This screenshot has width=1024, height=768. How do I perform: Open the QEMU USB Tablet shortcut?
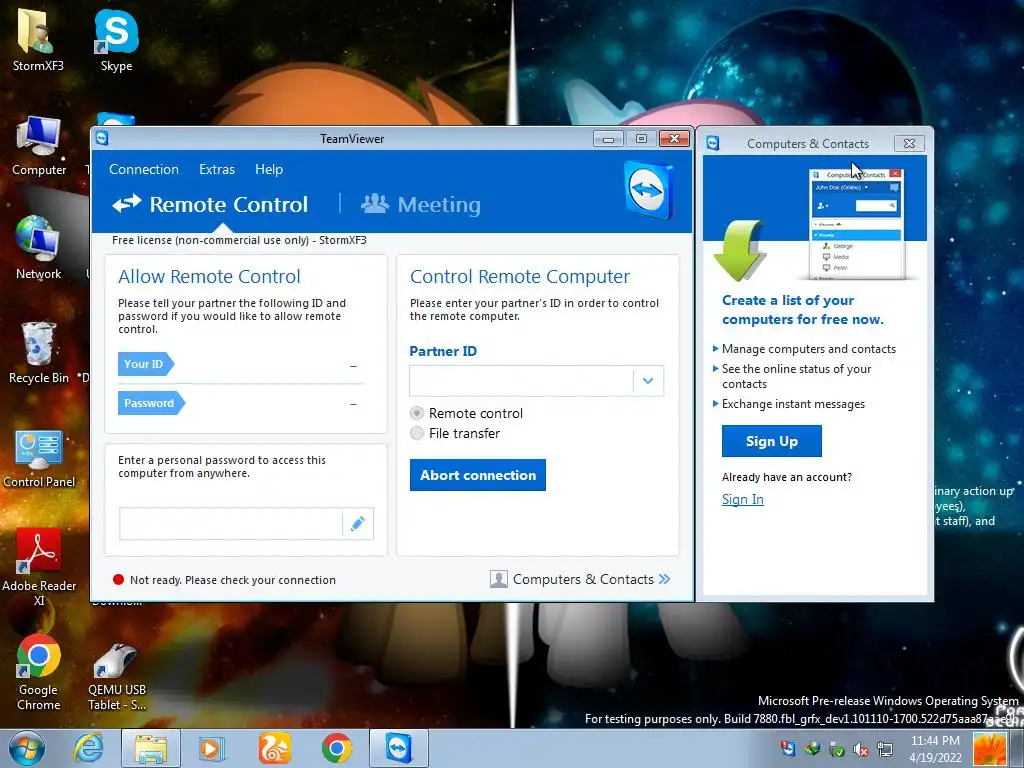[x=117, y=677]
